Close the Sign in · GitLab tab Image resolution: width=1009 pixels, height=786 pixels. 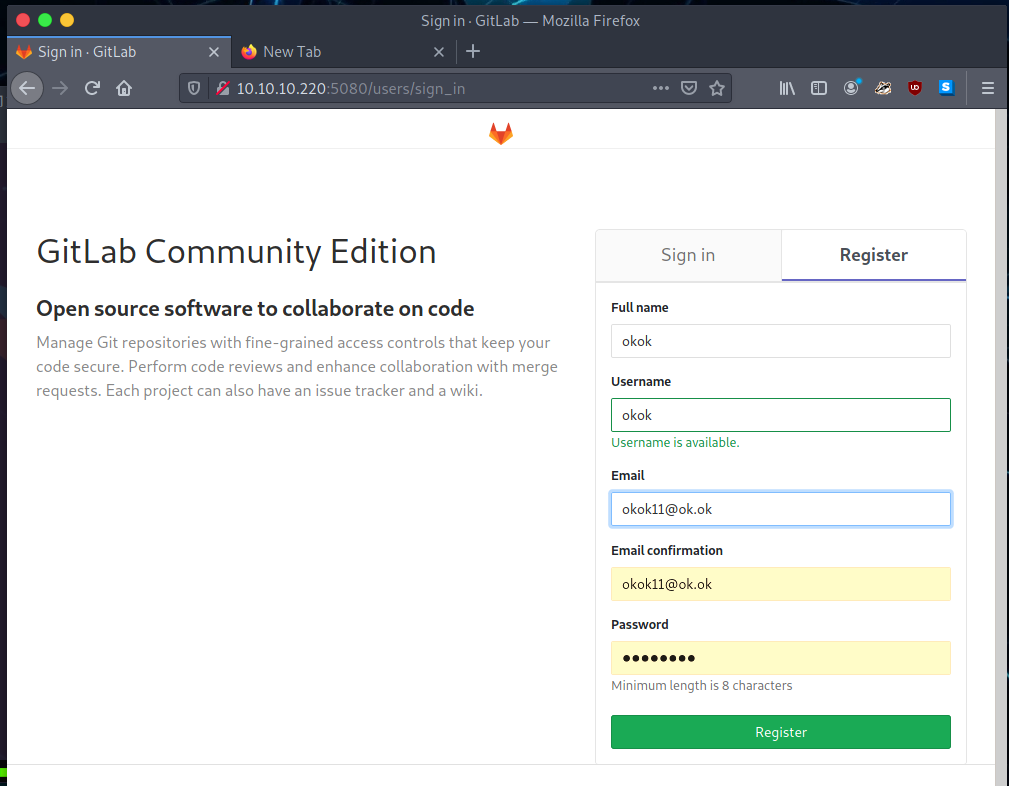coord(214,52)
